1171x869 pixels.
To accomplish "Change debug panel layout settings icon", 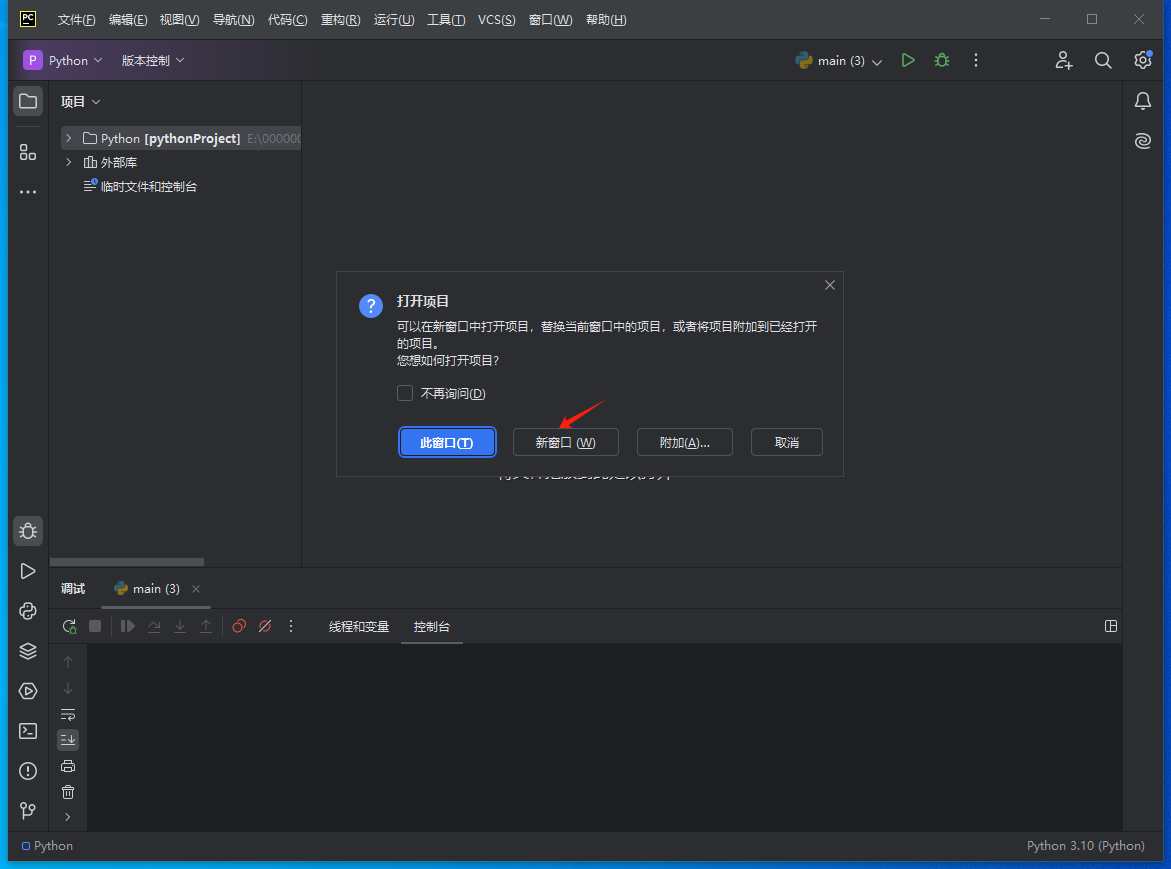I will (x=1111, y=626).
